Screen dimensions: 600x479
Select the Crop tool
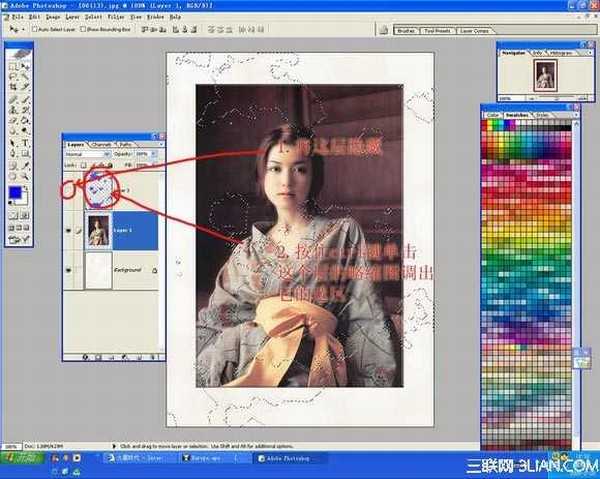(x=12, y=89)
